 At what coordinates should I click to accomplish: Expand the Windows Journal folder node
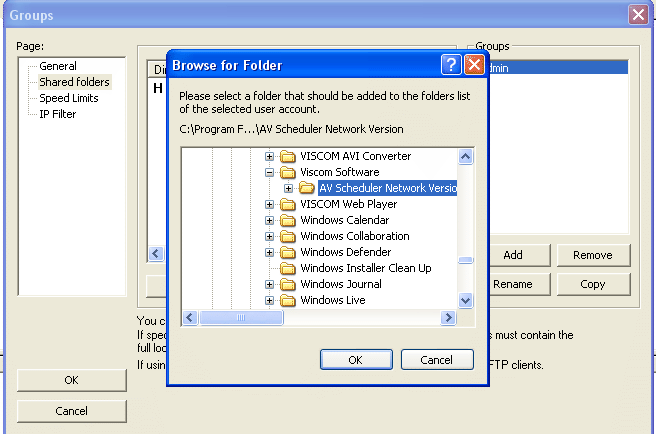(x=269, y=284)
